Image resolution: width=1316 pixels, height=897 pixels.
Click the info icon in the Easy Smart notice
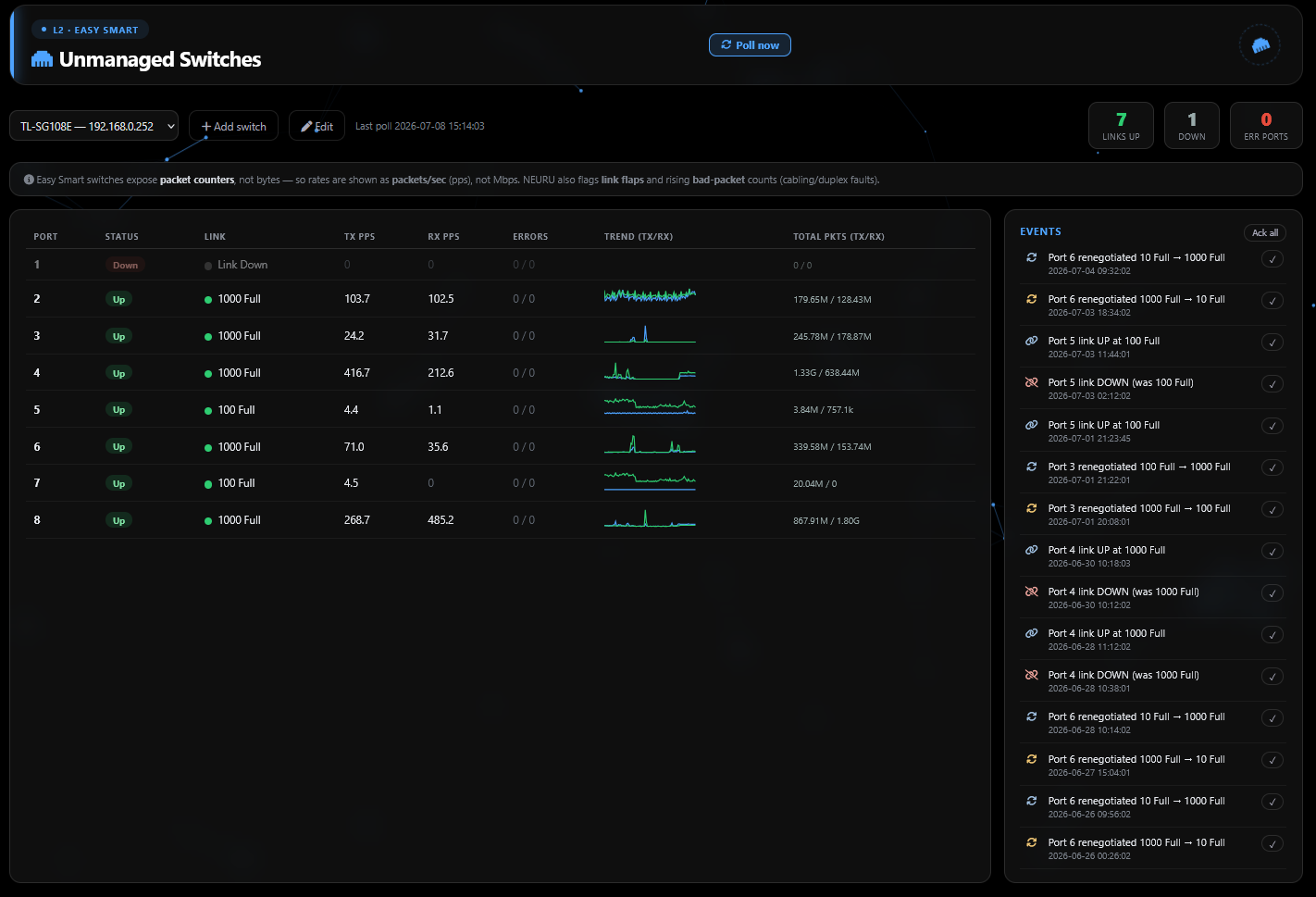tap(29, 180)
